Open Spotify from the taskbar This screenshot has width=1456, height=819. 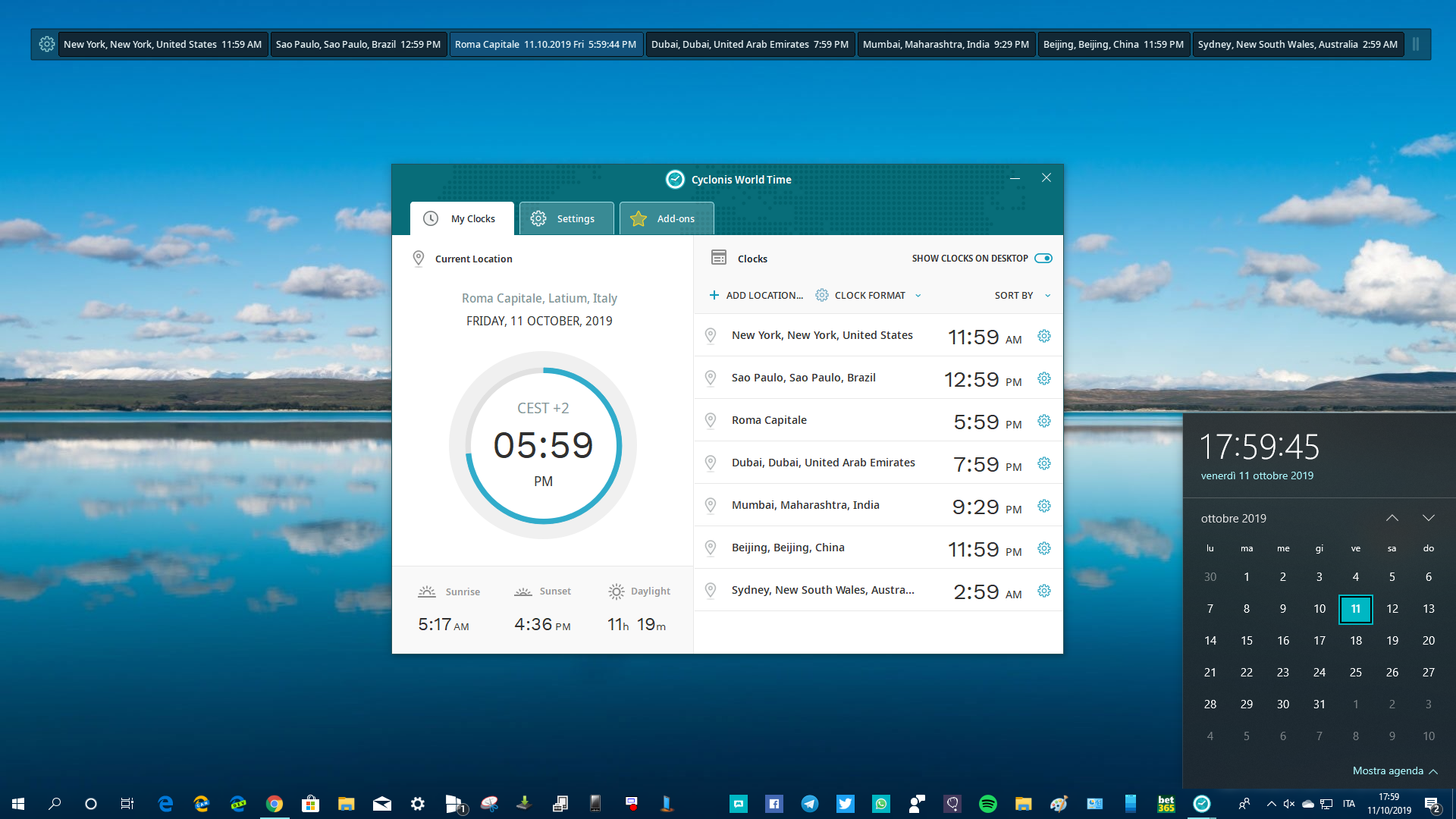pos(987,804)
